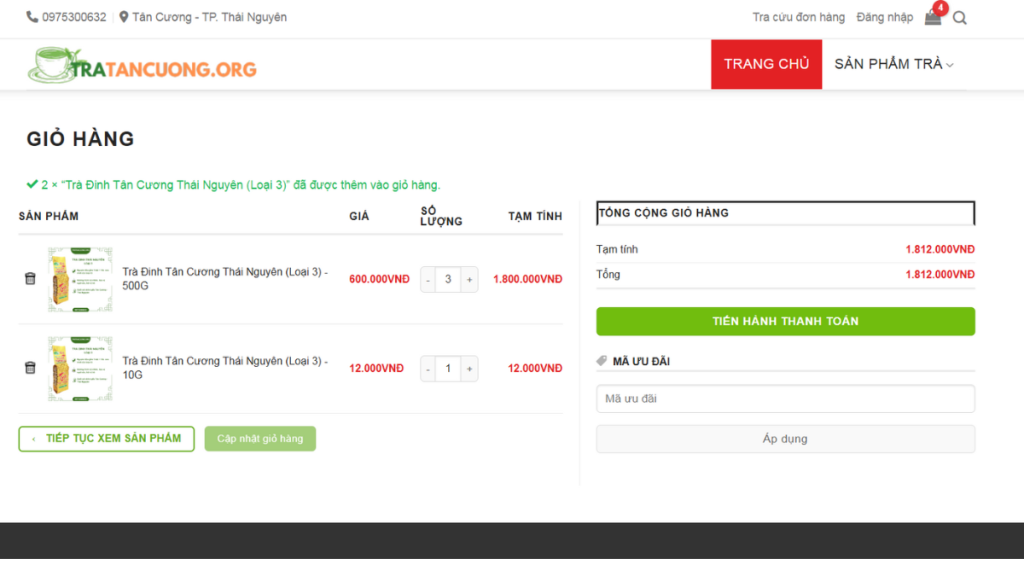Increase quantity of the 10G tea
Image resolution: width=1024 pixels, height=576 pixels.
pos(470,369)
